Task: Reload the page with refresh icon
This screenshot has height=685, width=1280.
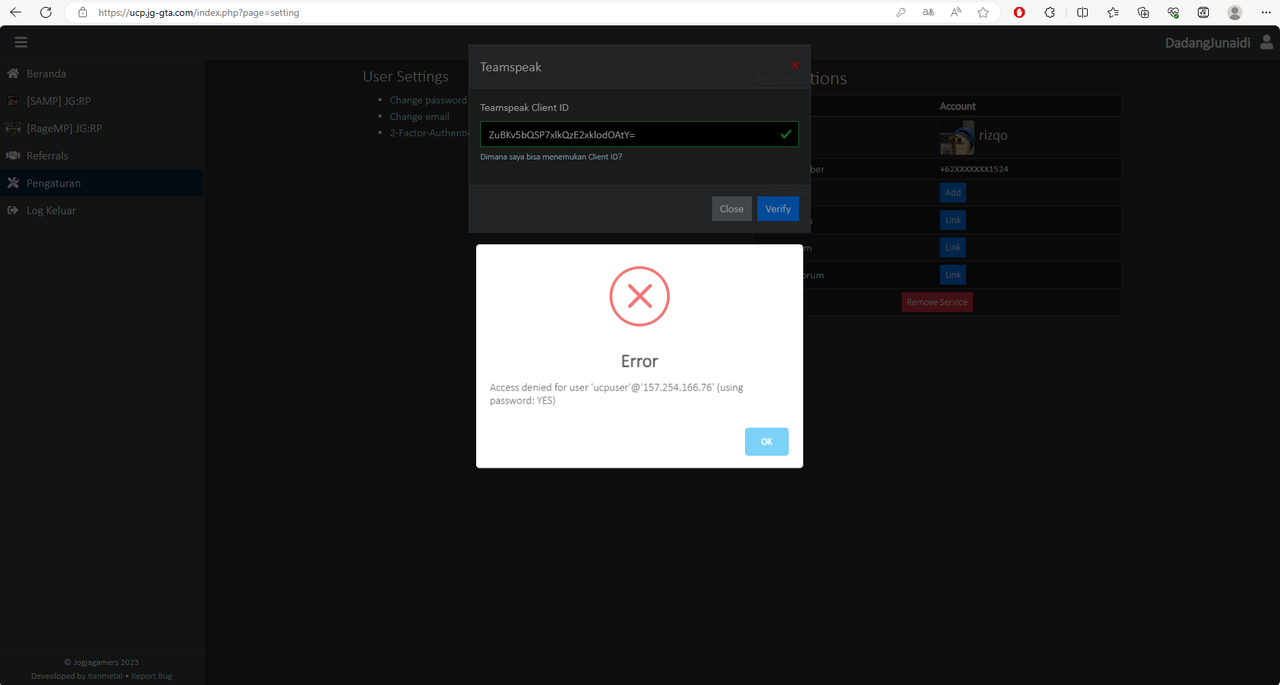Action: point(46,13)
